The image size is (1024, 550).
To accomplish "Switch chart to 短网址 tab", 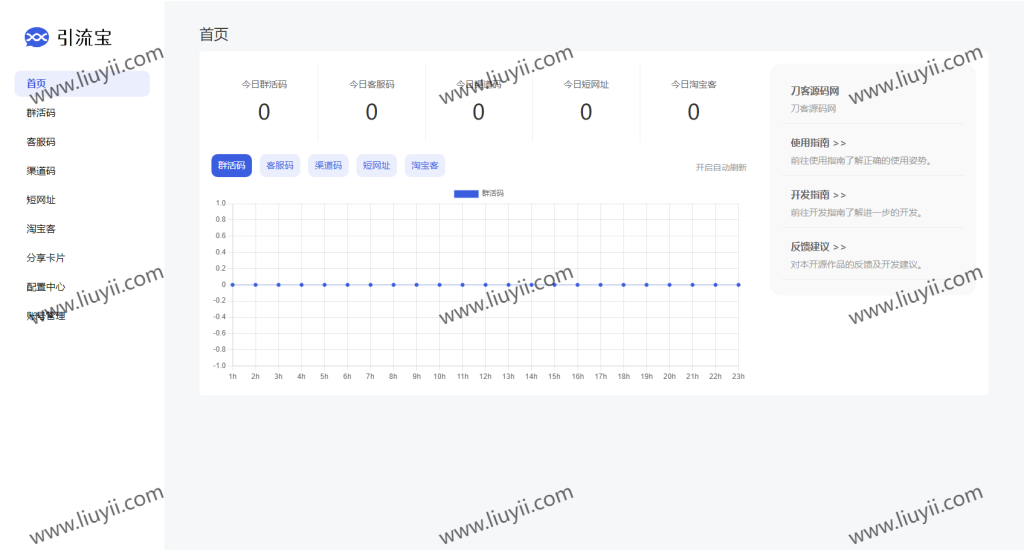I will [x=376, y=165].
